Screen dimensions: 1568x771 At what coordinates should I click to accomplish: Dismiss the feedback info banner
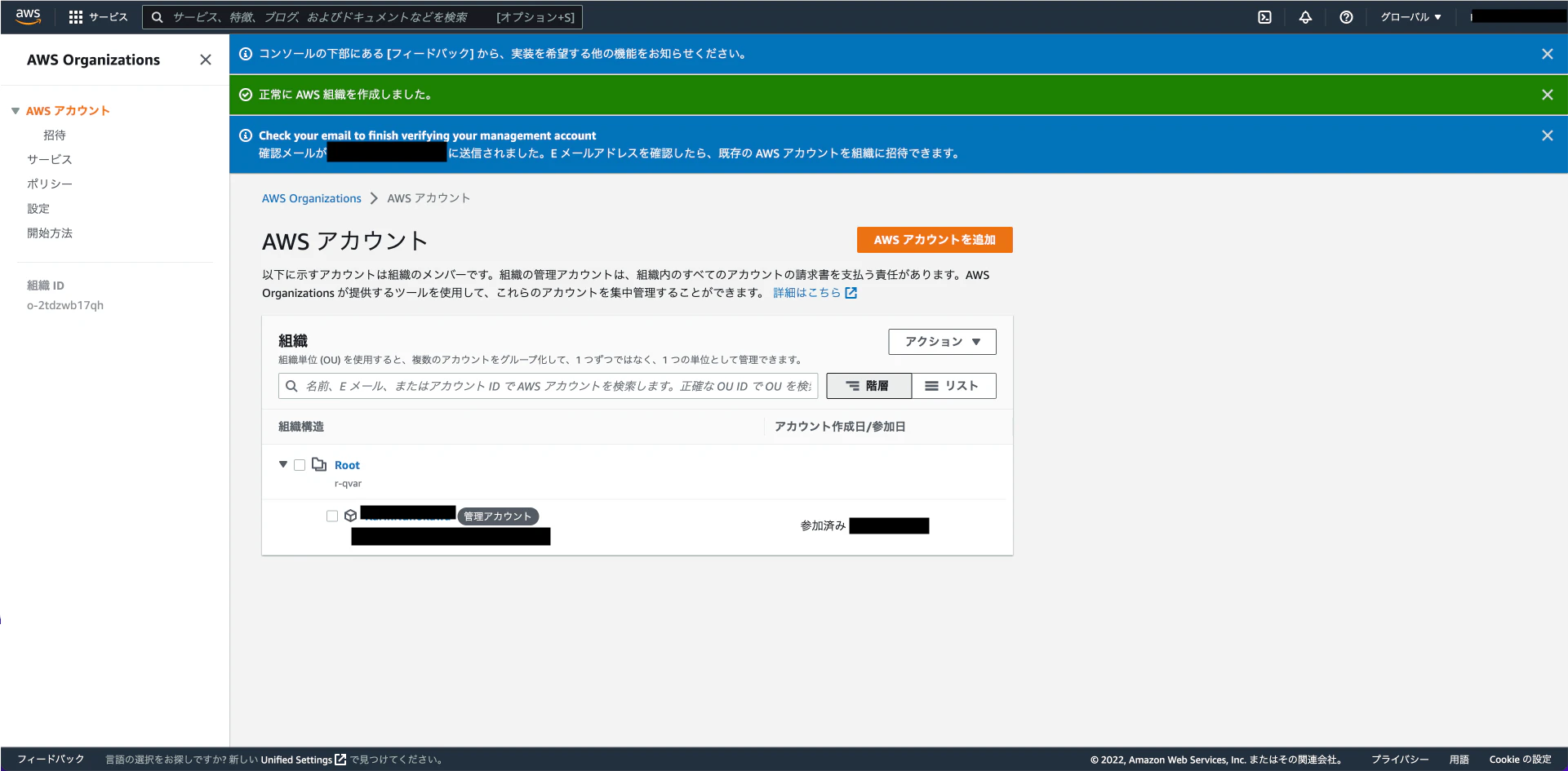(1547, 54)
